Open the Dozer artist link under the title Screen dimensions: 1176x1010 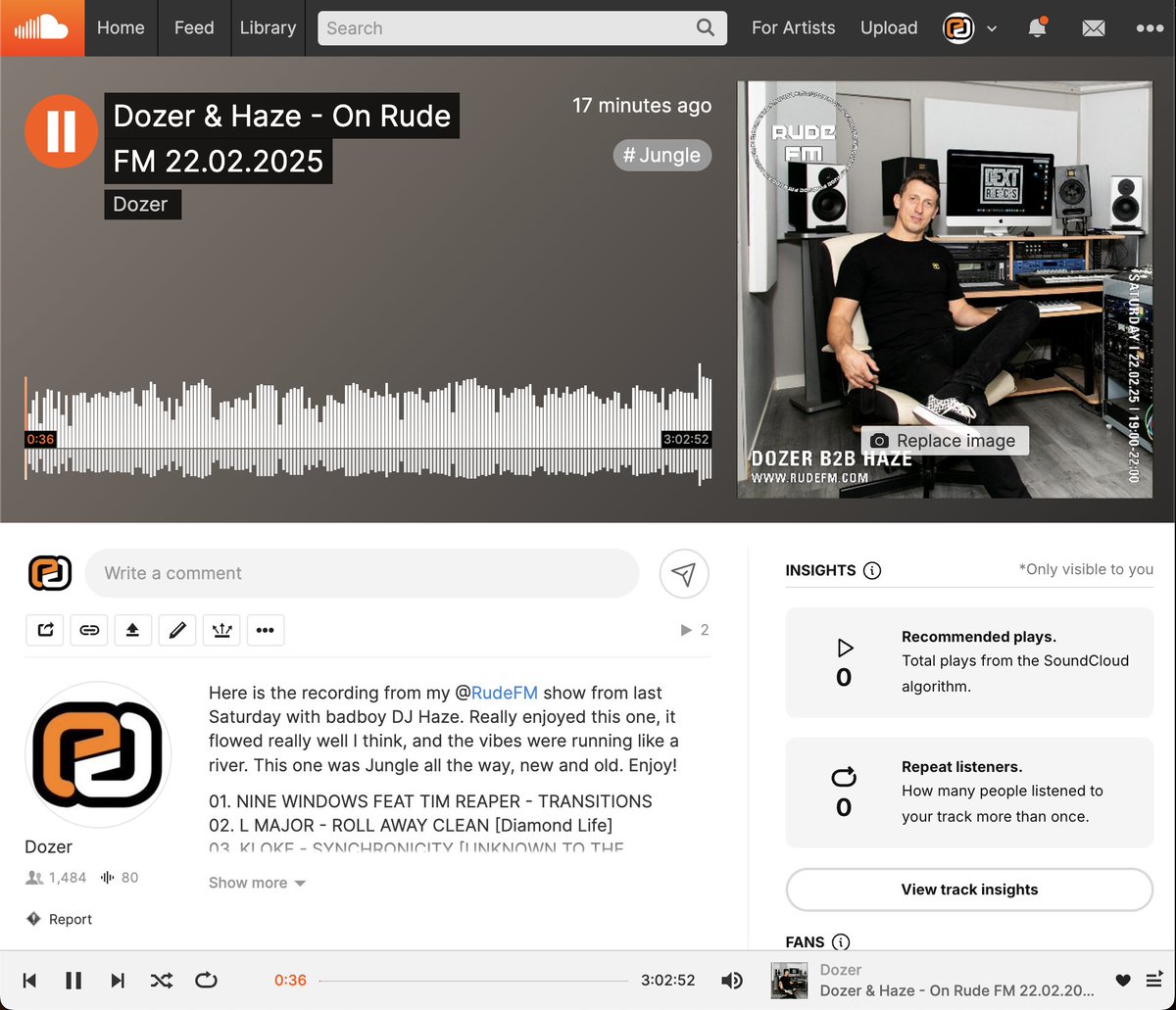click(142, 205)
